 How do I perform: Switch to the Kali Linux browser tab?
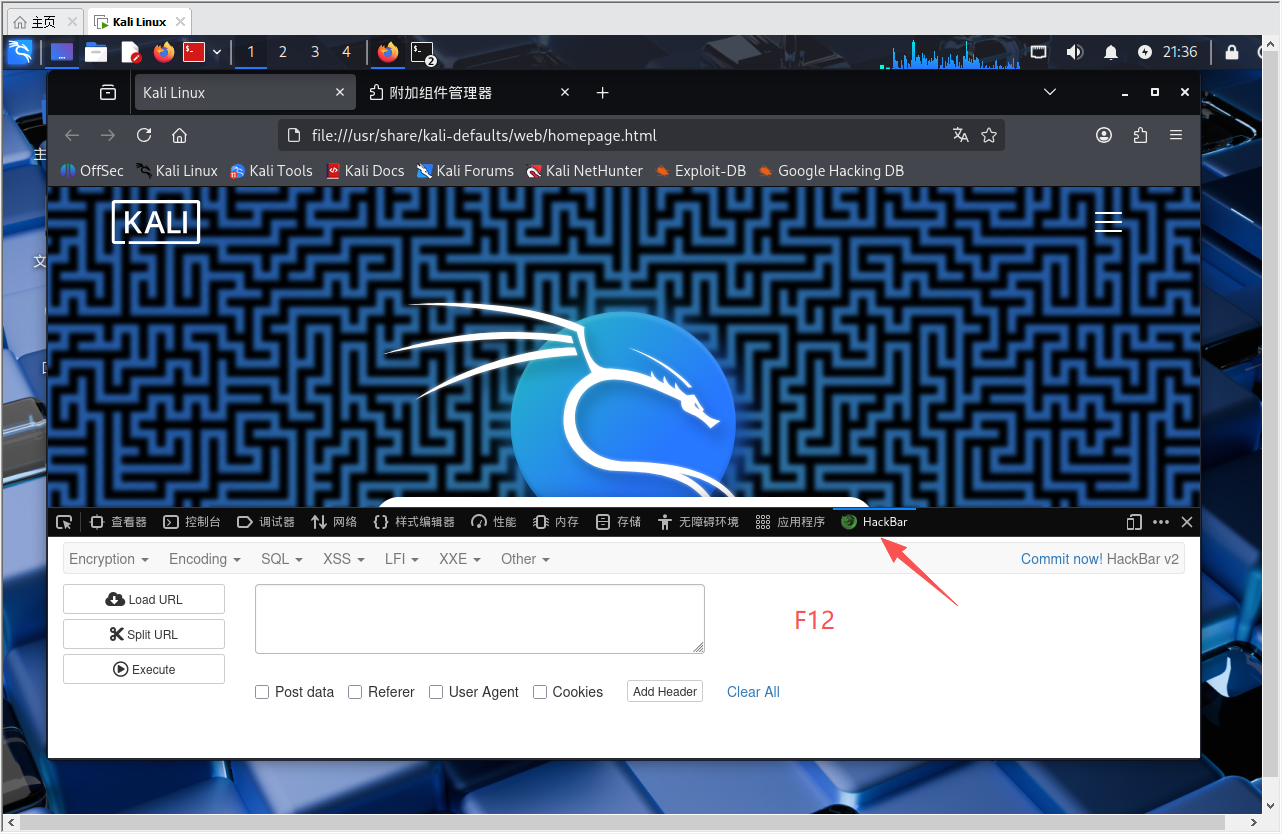coord(245,92)
